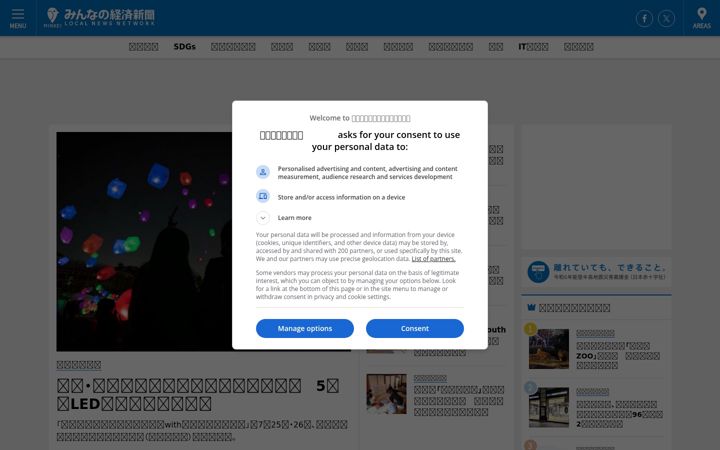Open the headline article mentioning LED
Image resolution: width=720 pixels, height=450 pixels.
[198, 394]
